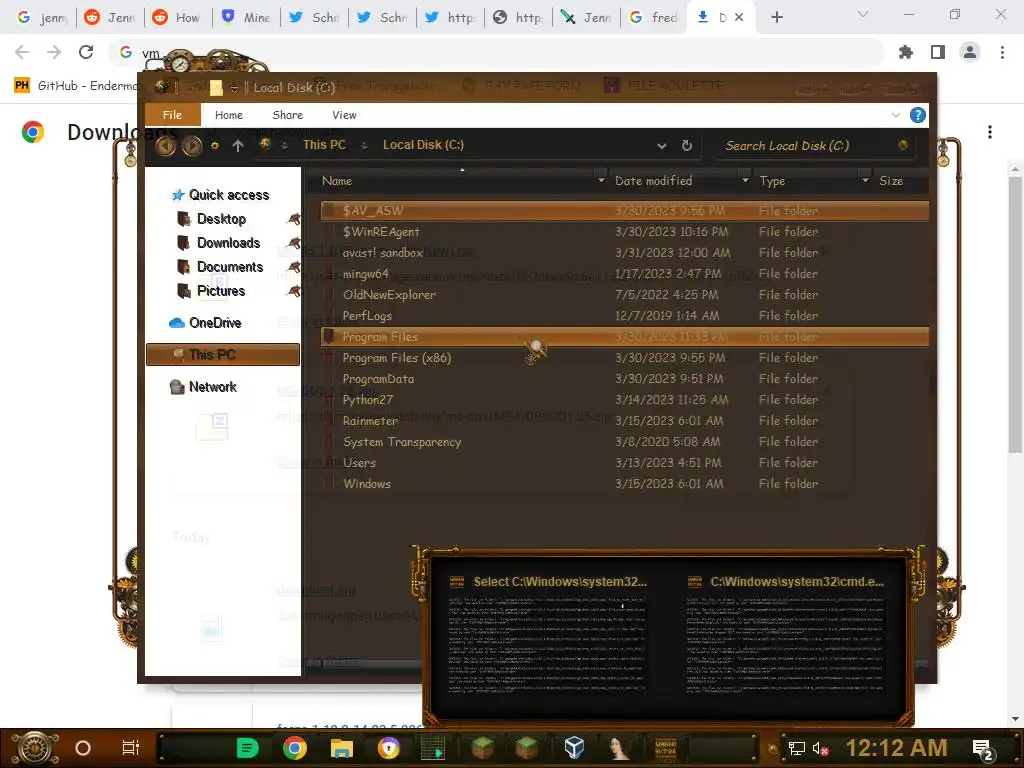This screenshot has height=768, width=1024.
Task: Open VirtualBox cube icon on taskbar
Action: (574, 748)
